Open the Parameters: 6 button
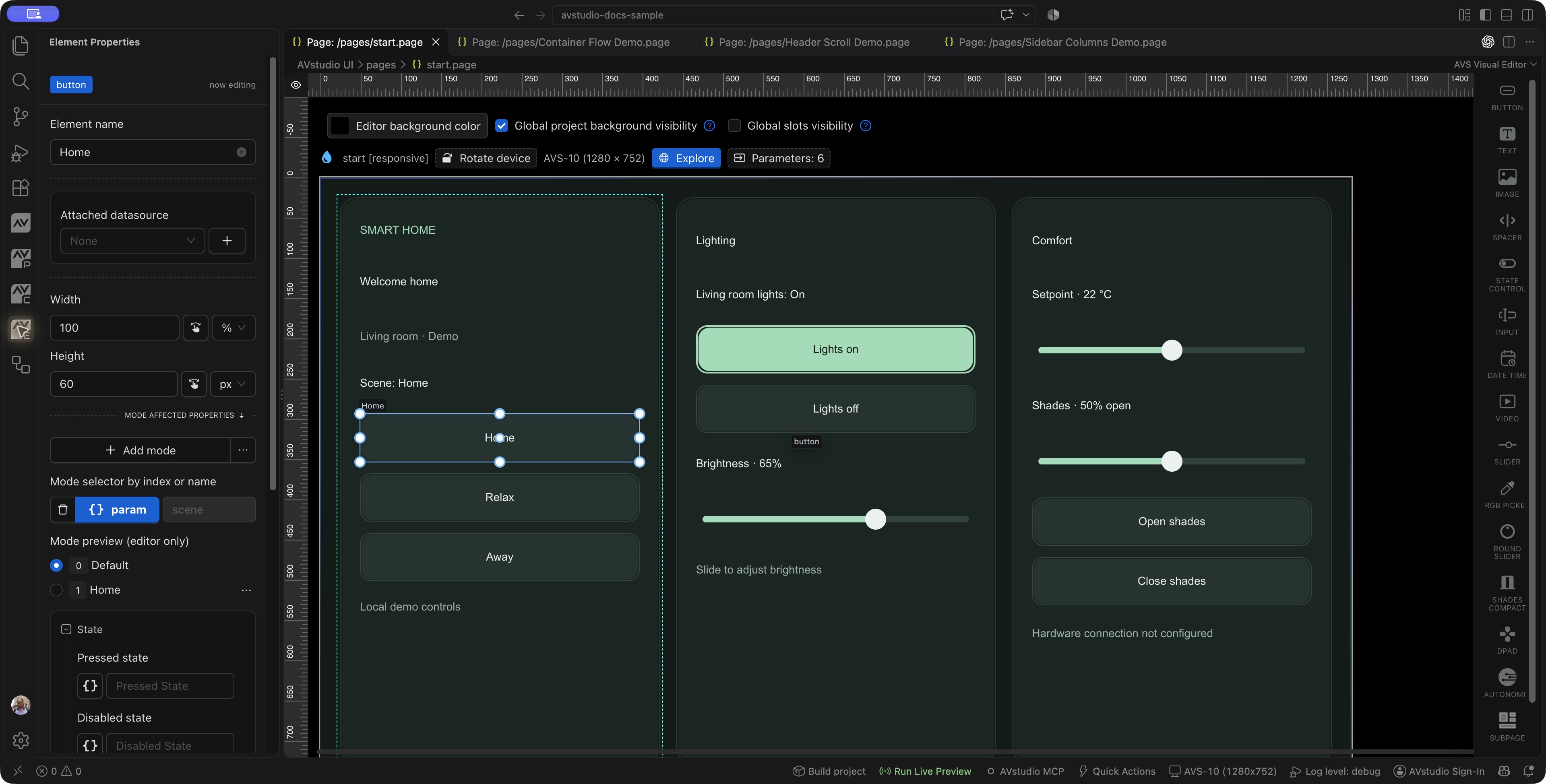1546x784 pixels. [x=779, y=158]
